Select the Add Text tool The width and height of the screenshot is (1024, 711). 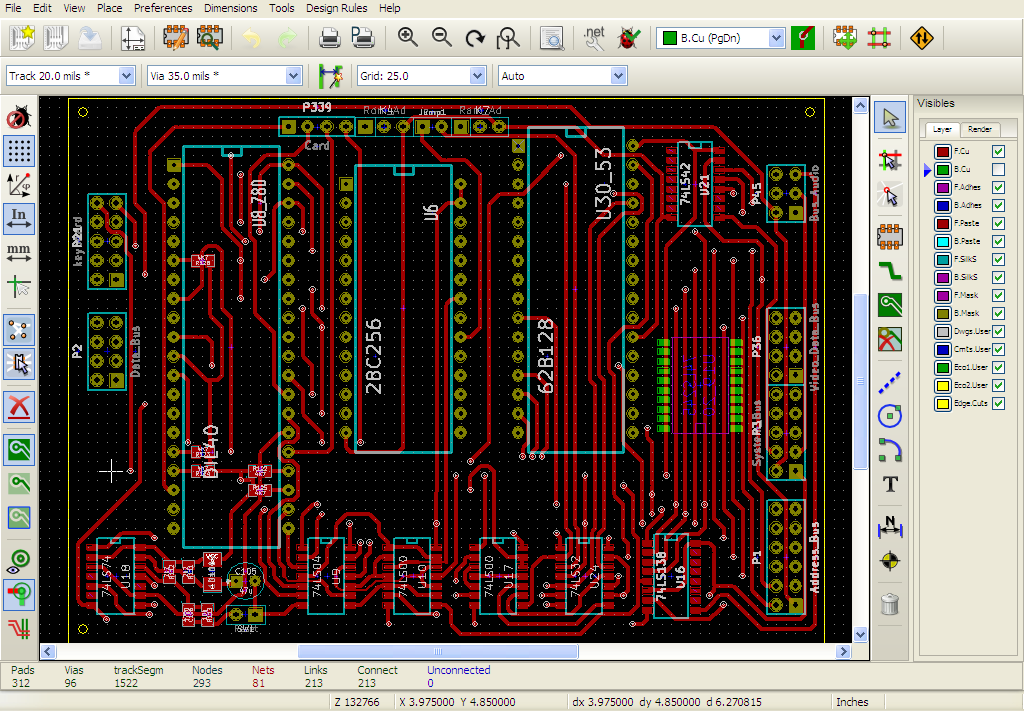889,484
